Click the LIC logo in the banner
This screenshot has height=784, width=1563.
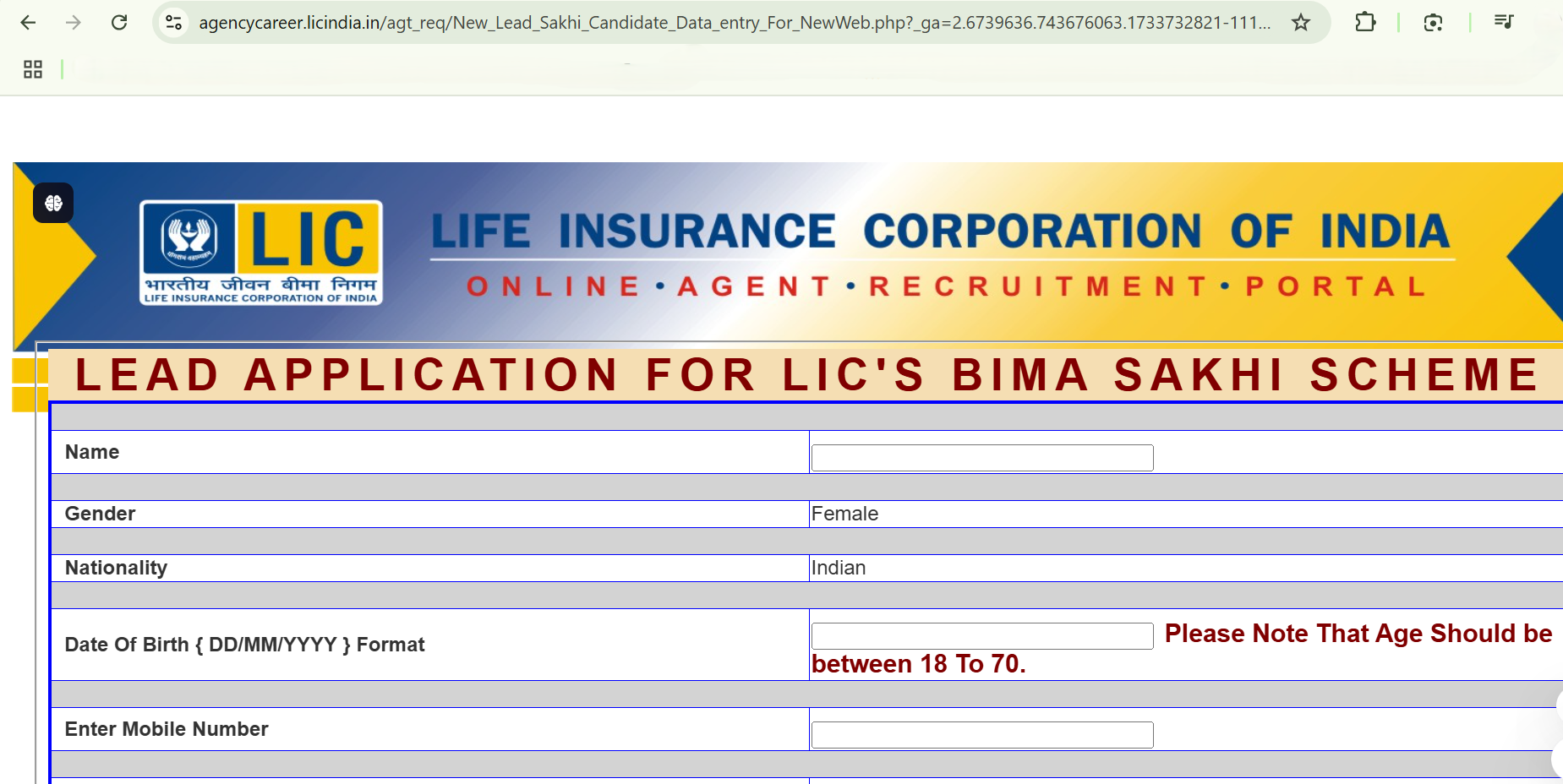(x=260, y=252)
